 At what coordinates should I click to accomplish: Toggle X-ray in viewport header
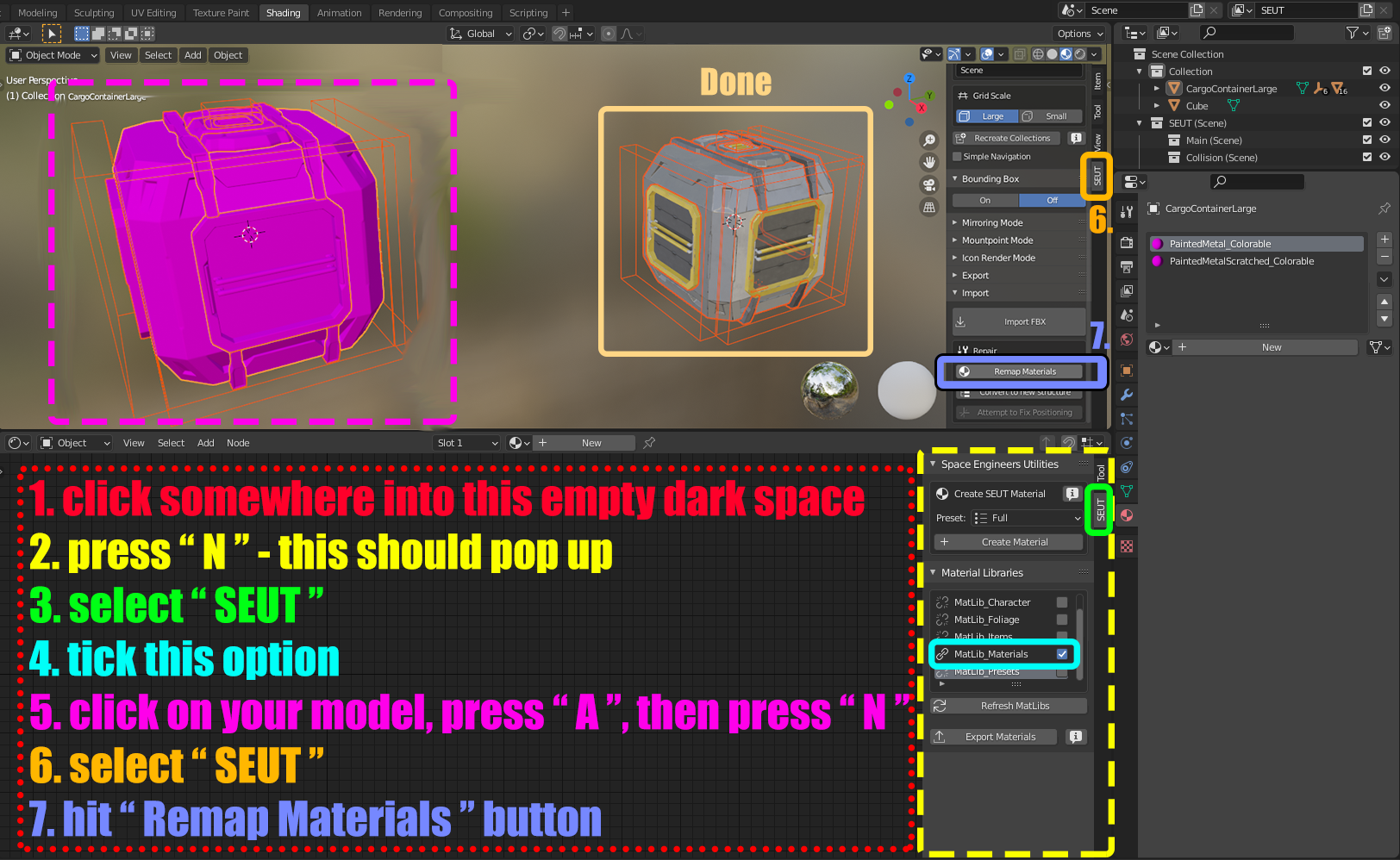point(1020,54)
